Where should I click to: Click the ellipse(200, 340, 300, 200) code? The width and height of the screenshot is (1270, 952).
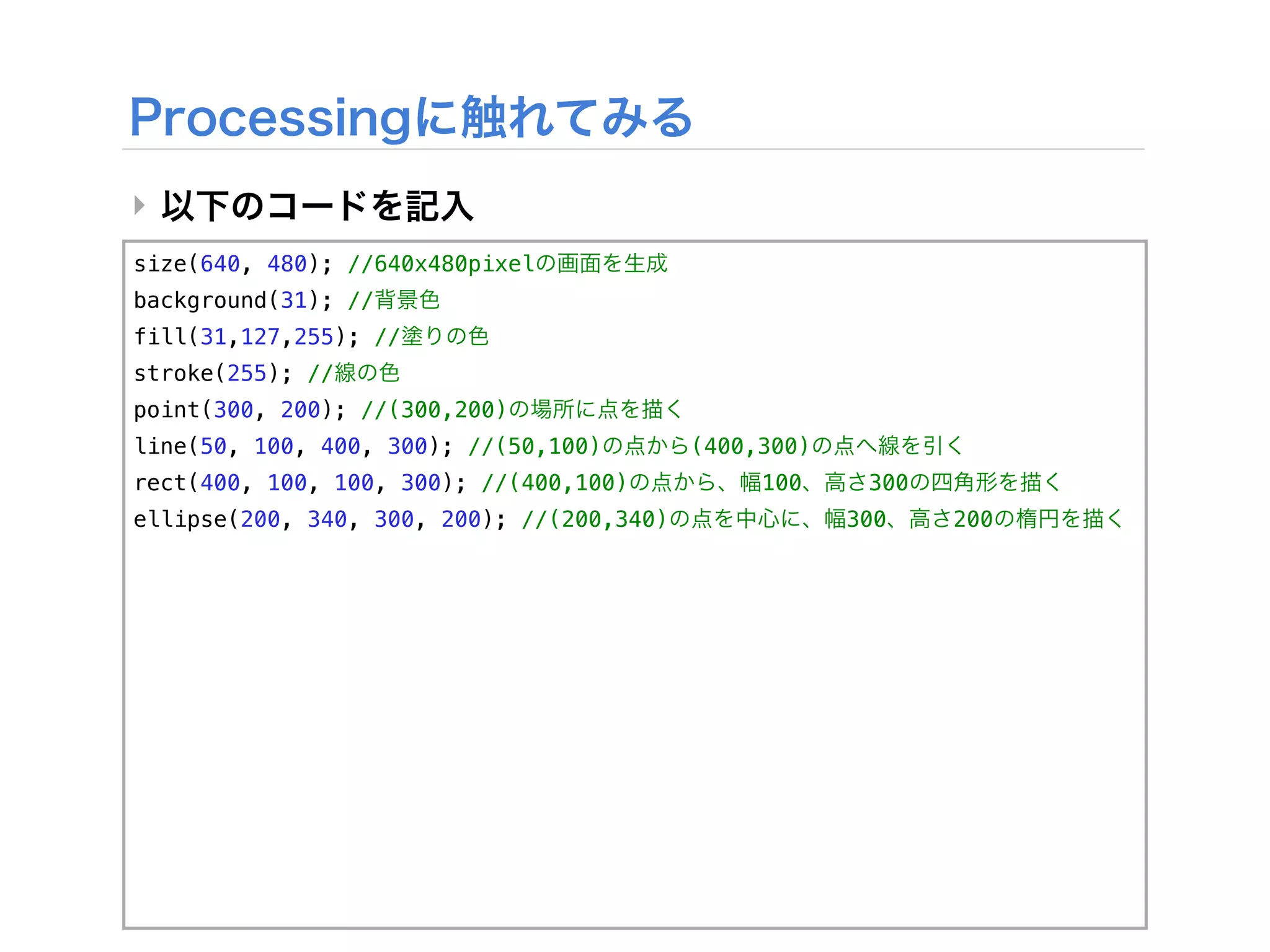coord(320,519)
